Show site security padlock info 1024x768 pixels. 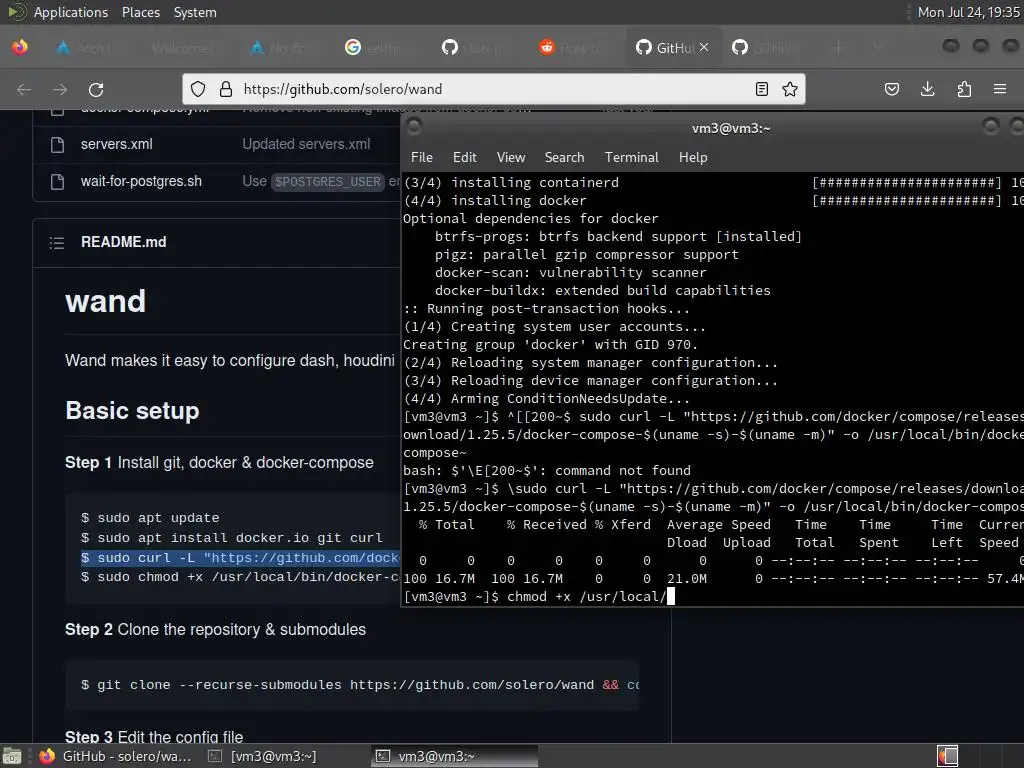(225, 89)
